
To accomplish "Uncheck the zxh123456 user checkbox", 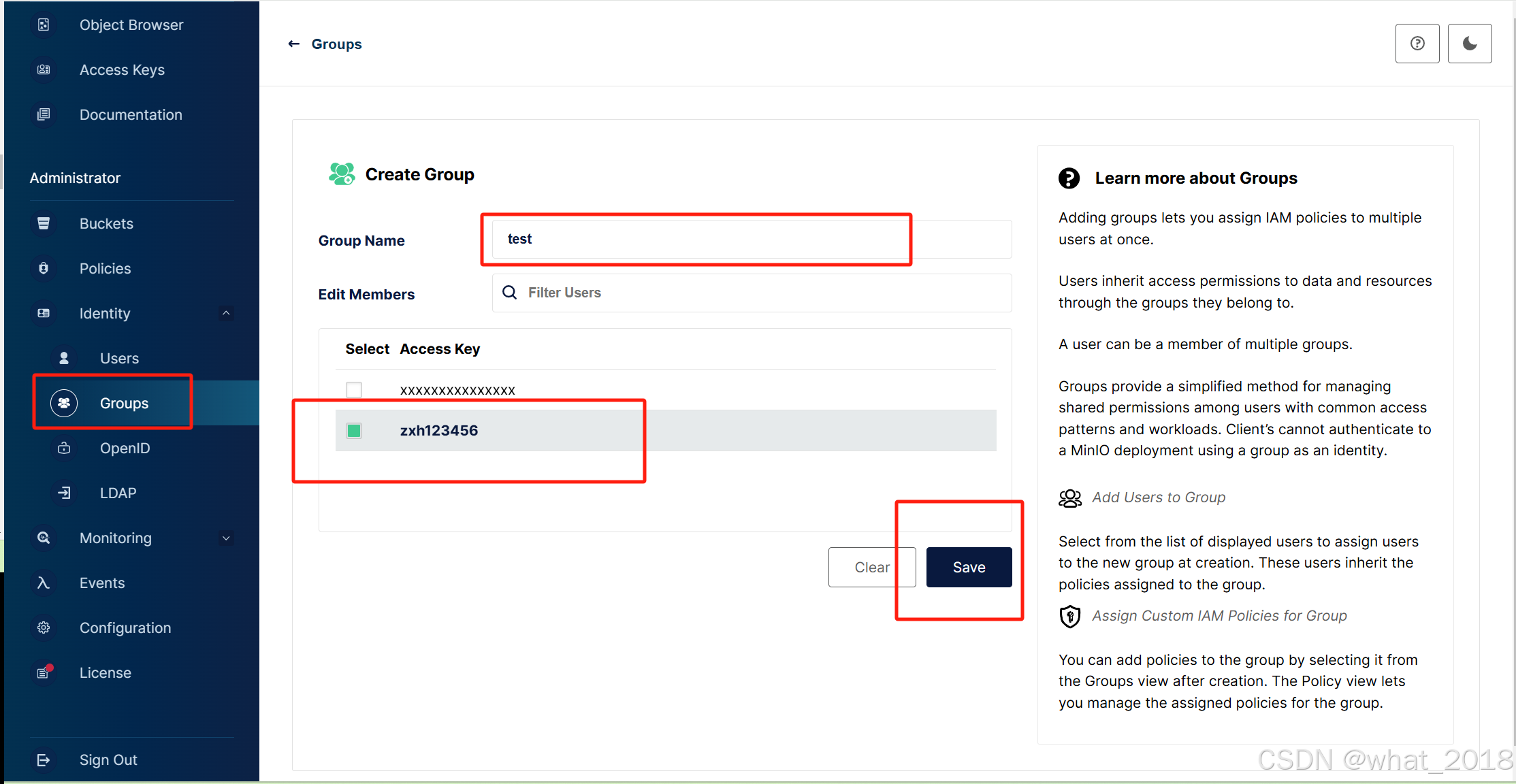I will tap(354, 430).
